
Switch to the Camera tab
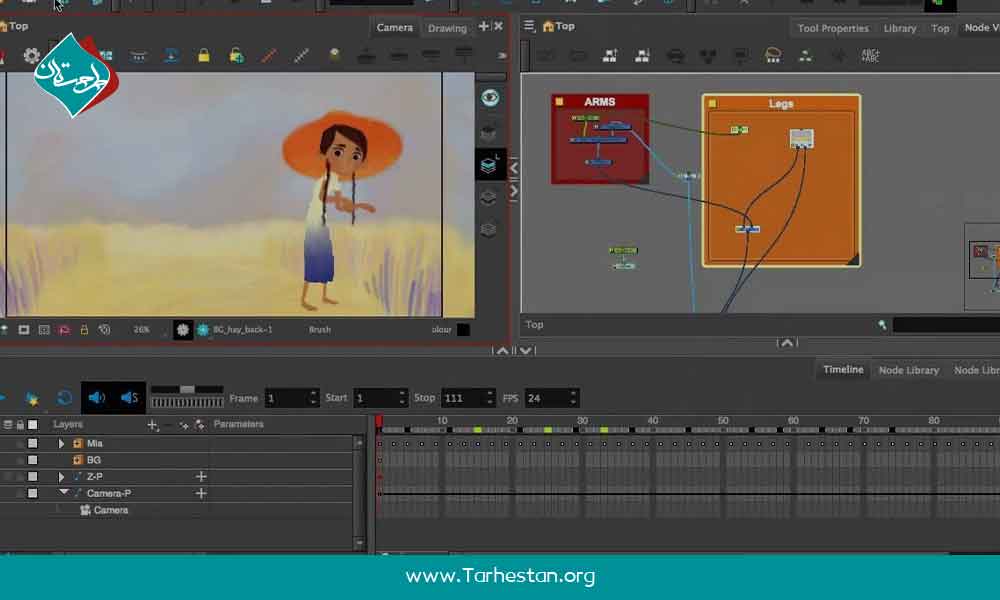pos(395,27)
